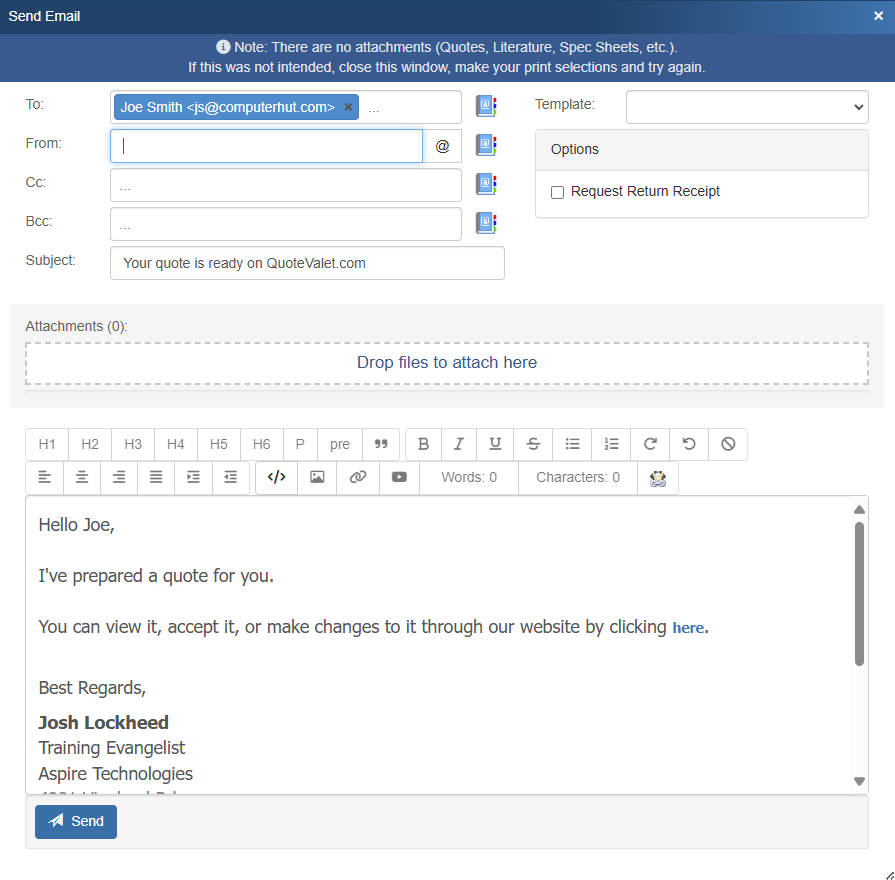The image size is (895, 880).
Task: Apply H1 heading style
Action: (x=47, y=444)
